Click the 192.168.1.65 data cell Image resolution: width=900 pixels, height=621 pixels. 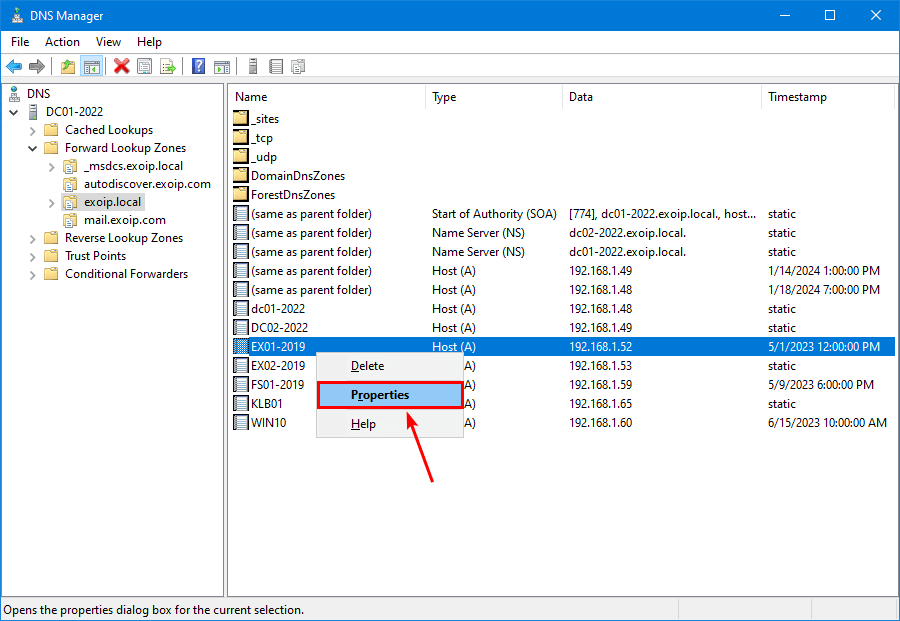600,403
